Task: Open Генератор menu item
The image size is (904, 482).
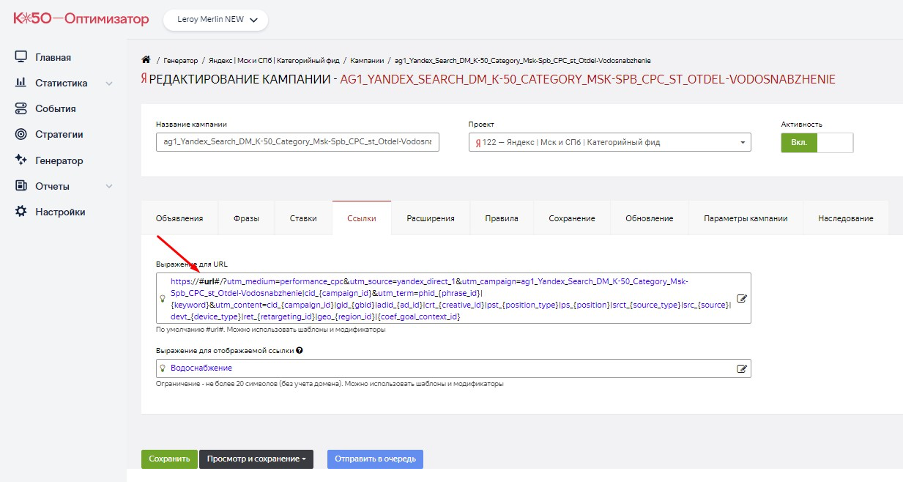Action: pos(59,160)
